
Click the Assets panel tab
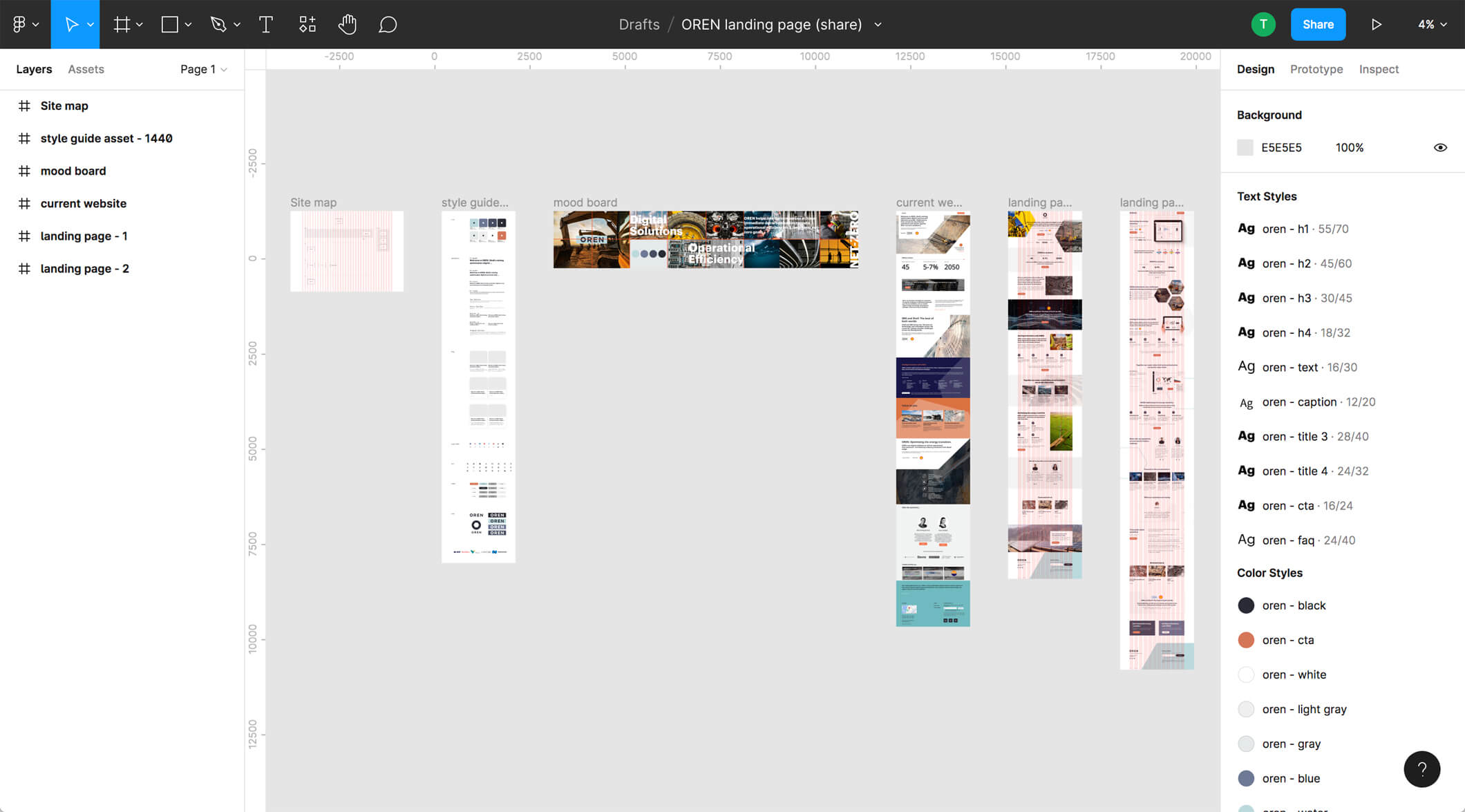pos(87,69)
